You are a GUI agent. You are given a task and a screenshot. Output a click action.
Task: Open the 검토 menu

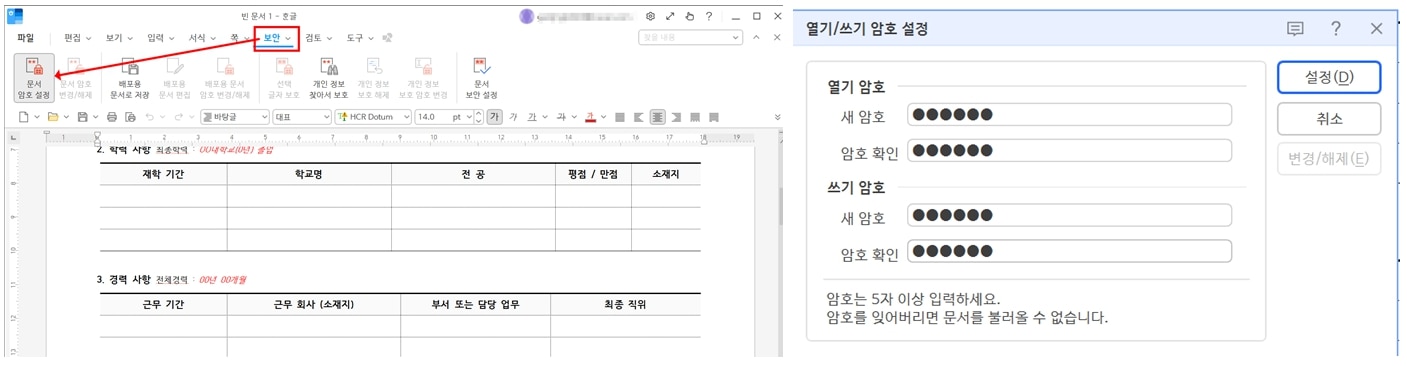(319, 38)
